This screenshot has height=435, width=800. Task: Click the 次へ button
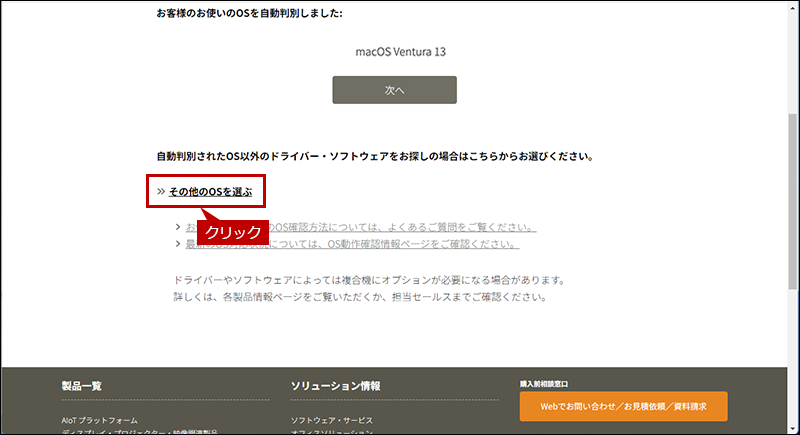click(394, 90)
